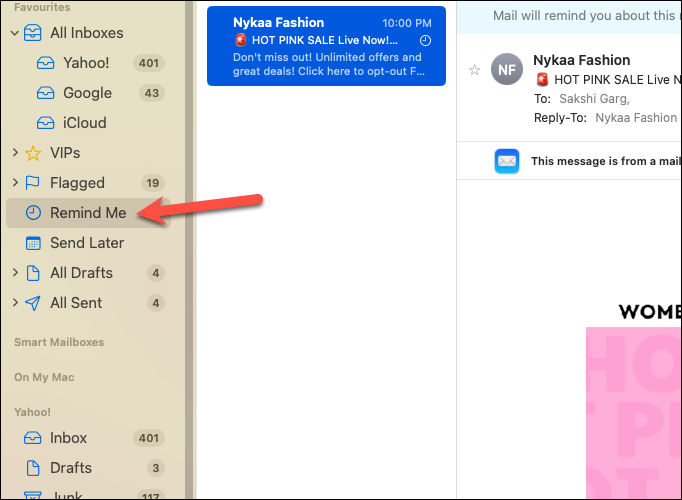This screenshot has width=682, height=500.
Task: Click the Nykaa Fashion sender name in header
Action: [x=582, y=60]
